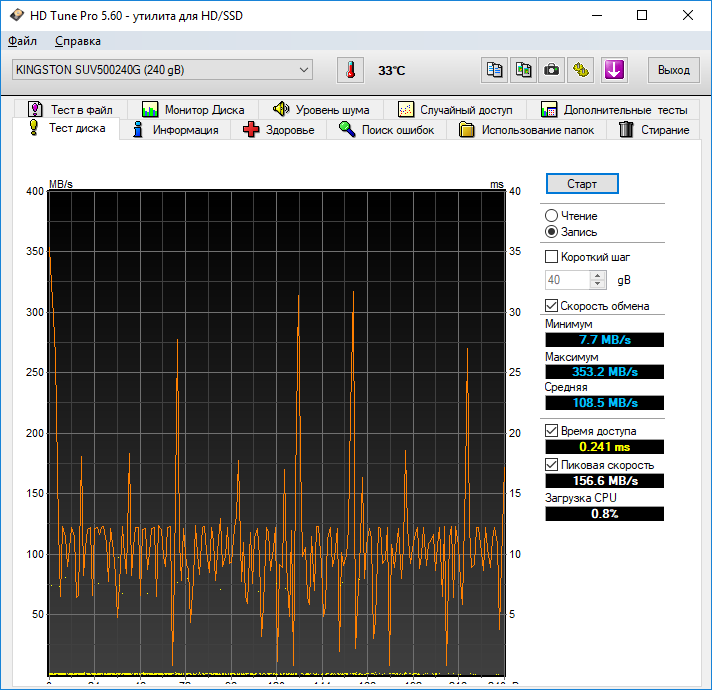Screen dimensions: 712x690
Task: Click the yellow options gear icon
Action: coord(582,70)
